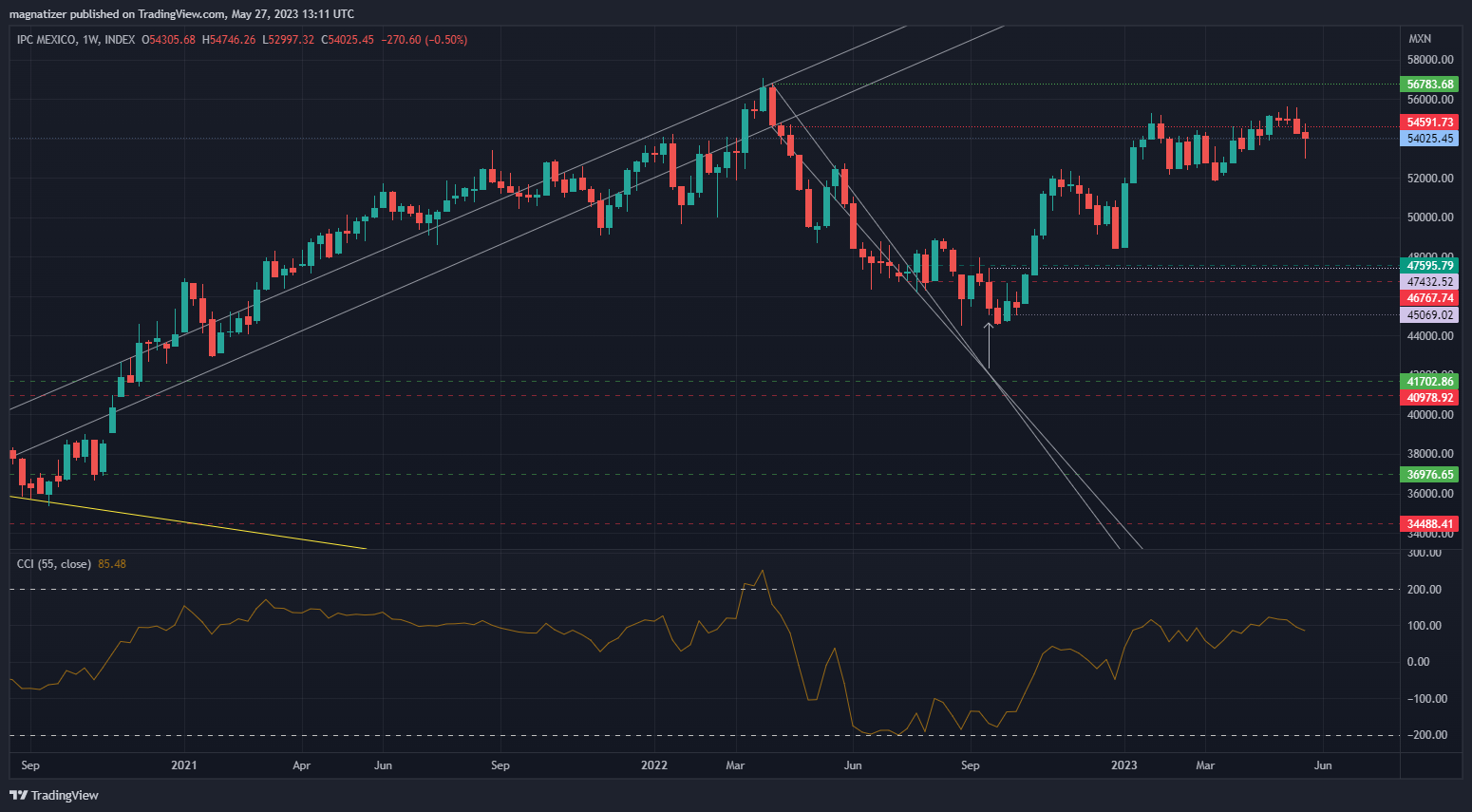Select the green 41702.86 level label
The image size is (1472, 812).
(x=1429, y=382)
